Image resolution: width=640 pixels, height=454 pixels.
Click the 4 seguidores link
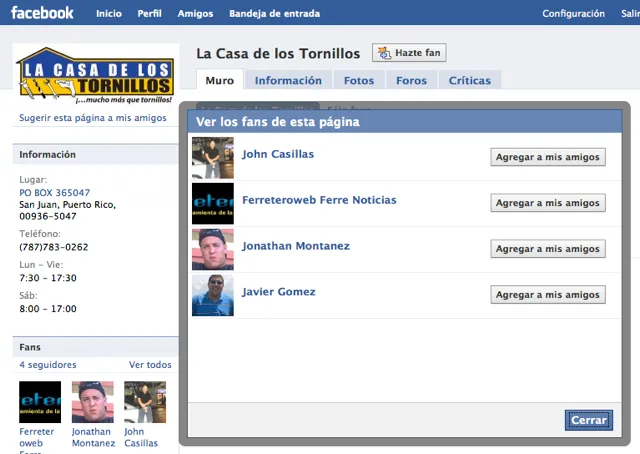coord(48,365)
